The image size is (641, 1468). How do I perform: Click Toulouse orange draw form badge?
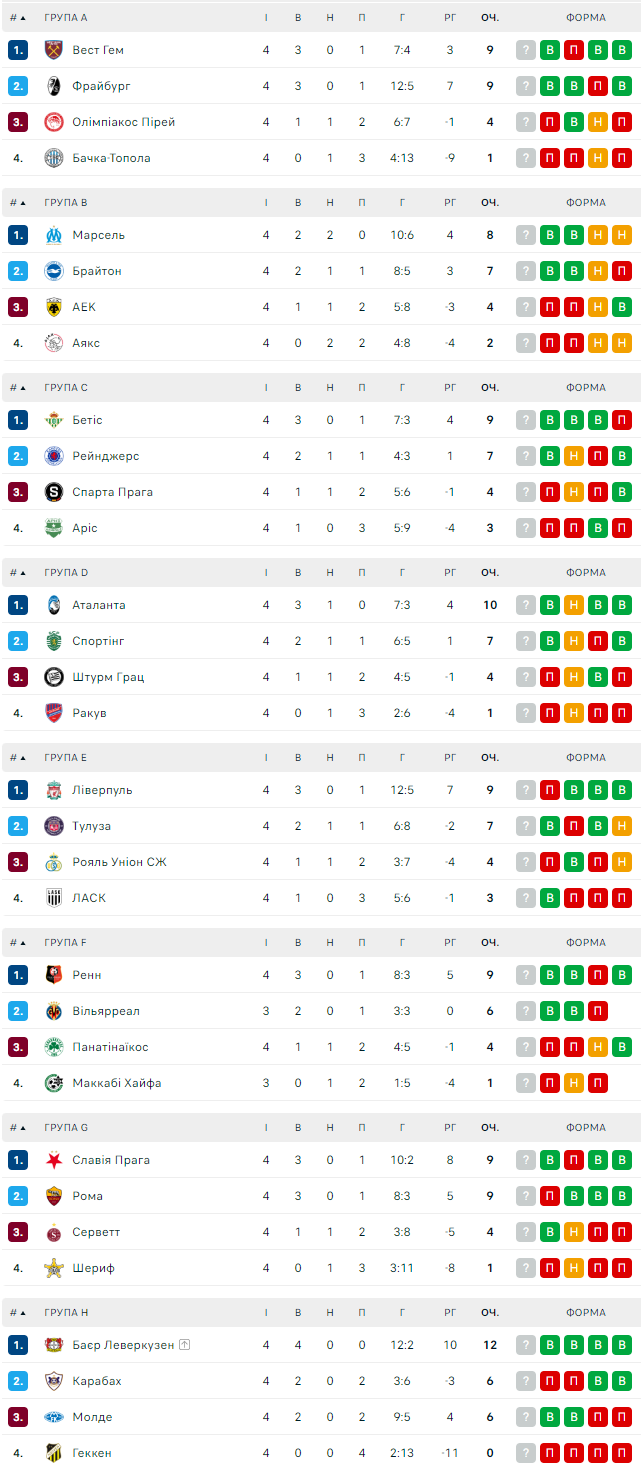(622, 826)
